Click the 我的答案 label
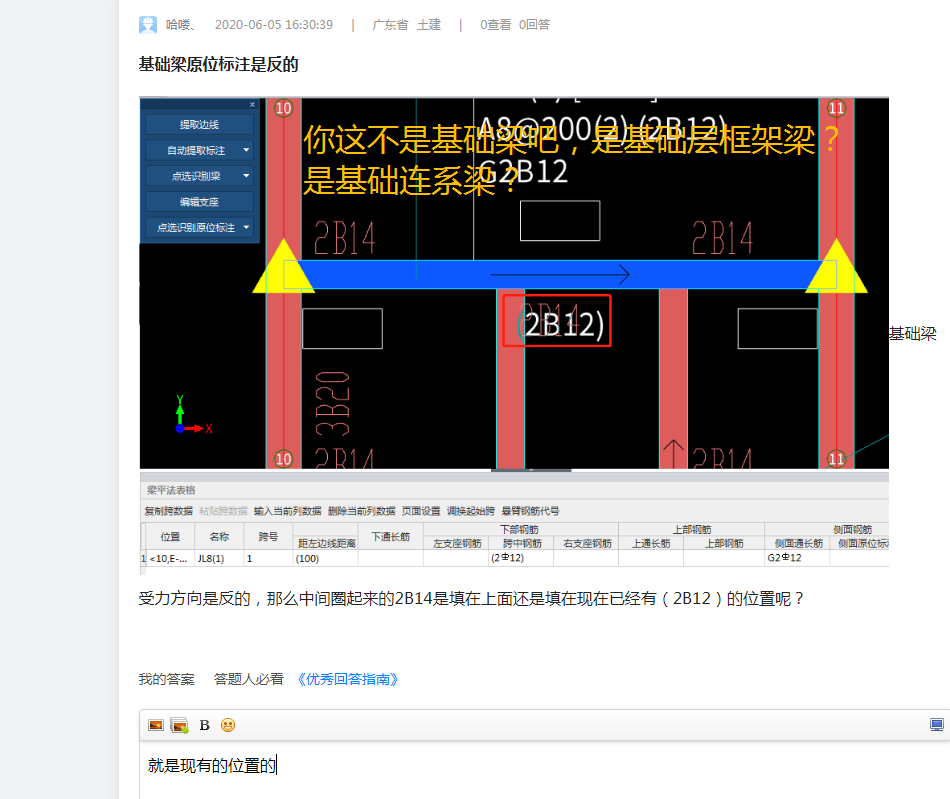The width and height of the screenshot is (950, 799). pos(167,679)
